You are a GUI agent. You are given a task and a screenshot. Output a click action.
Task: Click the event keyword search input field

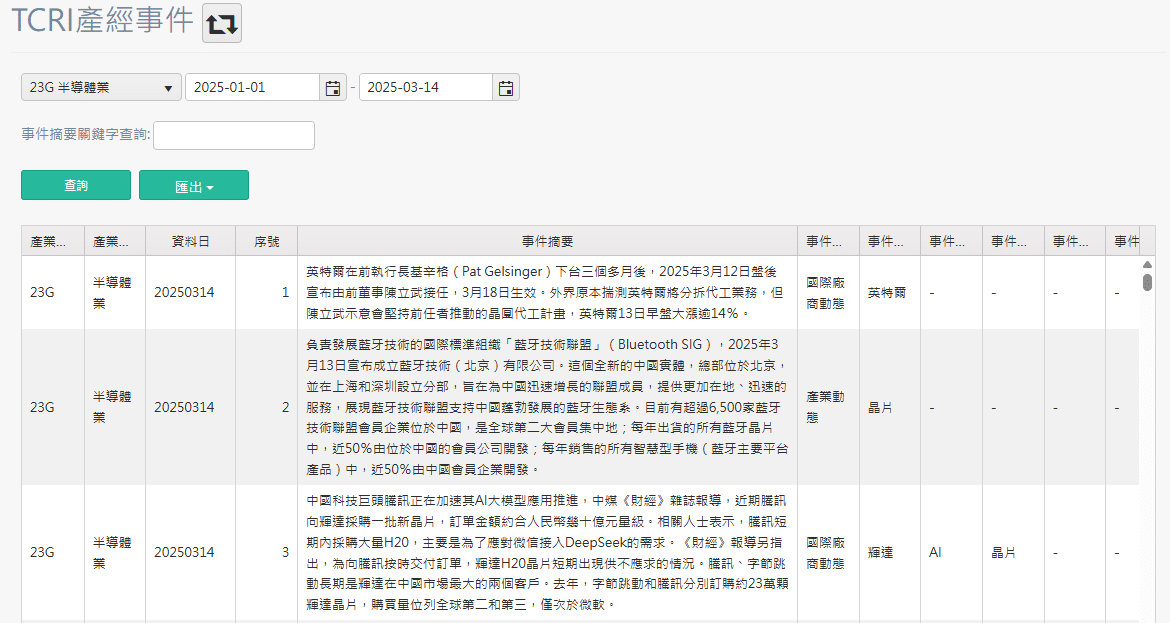234,135
